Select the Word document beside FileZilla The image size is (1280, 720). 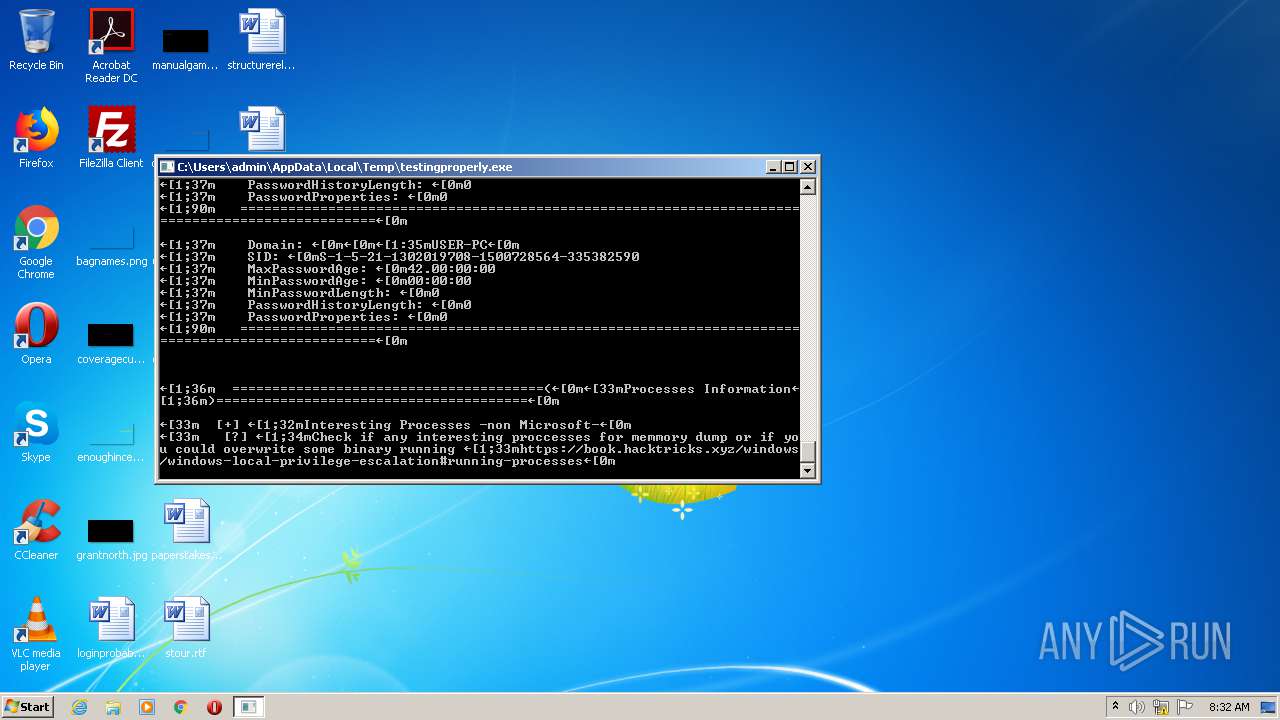point(261,130)
